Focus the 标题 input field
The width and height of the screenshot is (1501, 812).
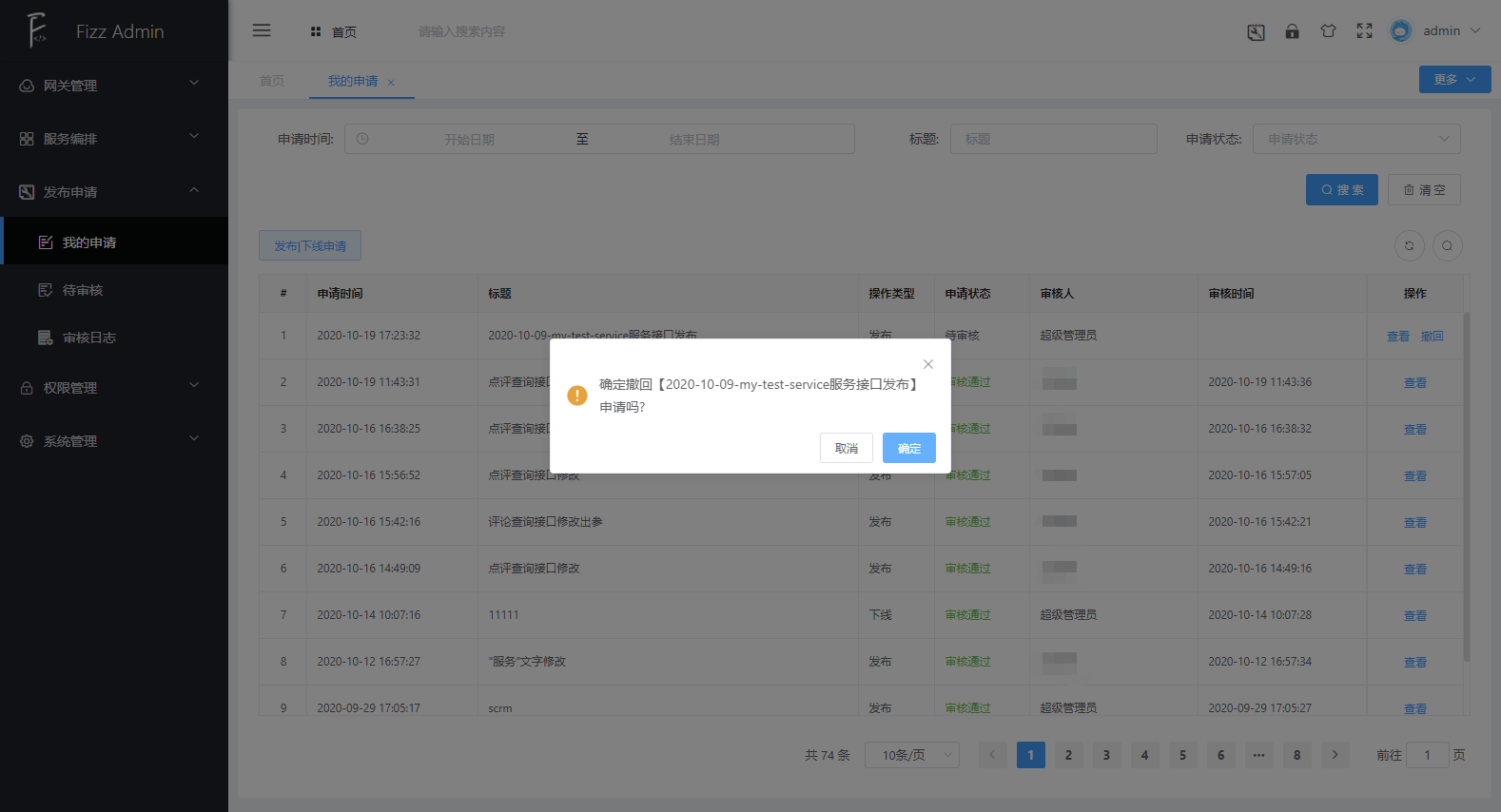click(x=1054, y=139)
